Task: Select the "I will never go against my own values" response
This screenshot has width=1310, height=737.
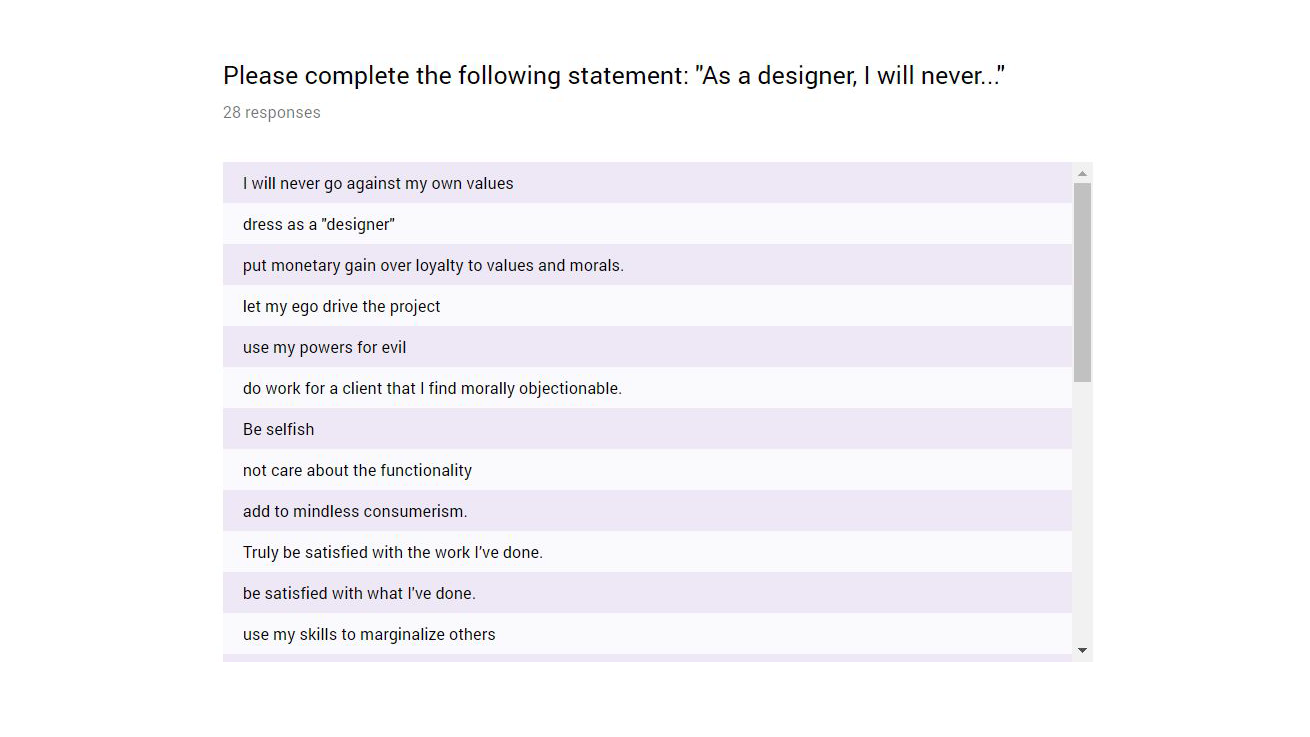Action: click(378, 183)
